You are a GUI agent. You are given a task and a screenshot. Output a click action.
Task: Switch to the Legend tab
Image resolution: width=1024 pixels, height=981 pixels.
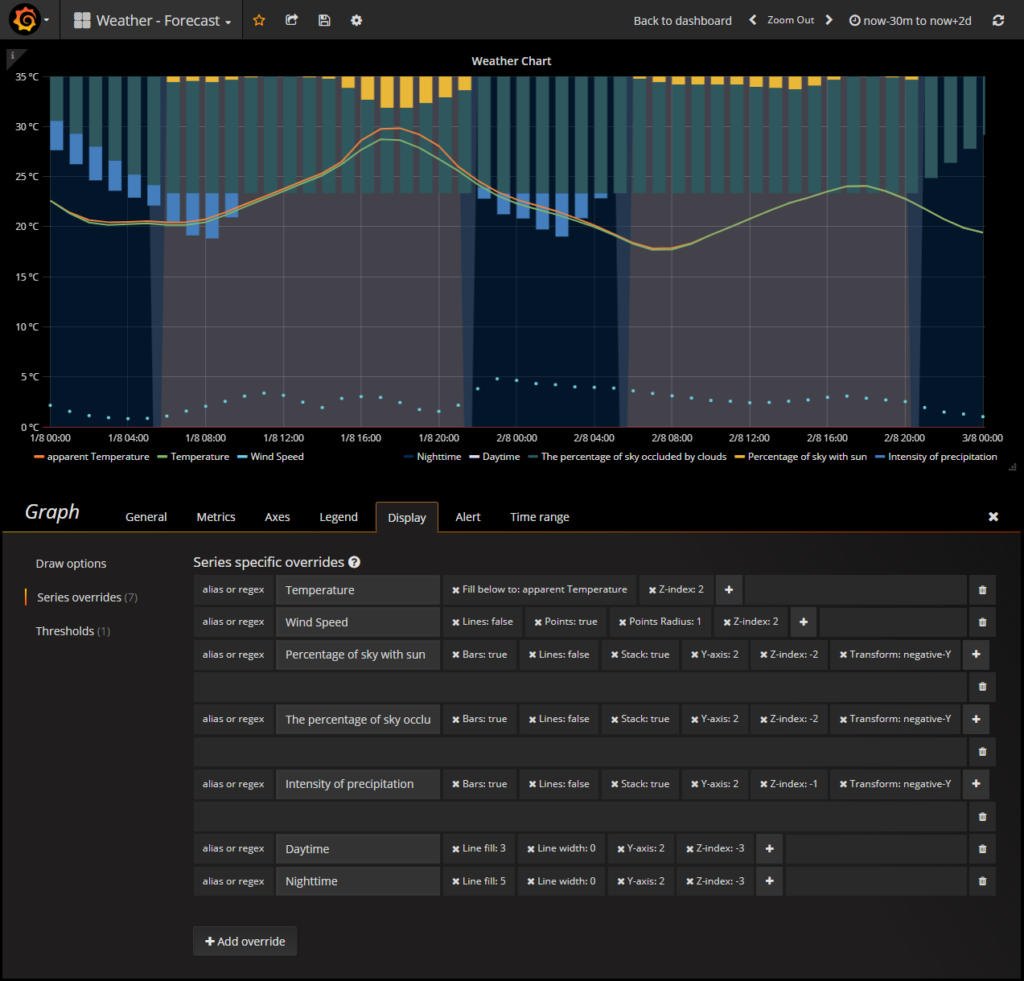[338, 517]
